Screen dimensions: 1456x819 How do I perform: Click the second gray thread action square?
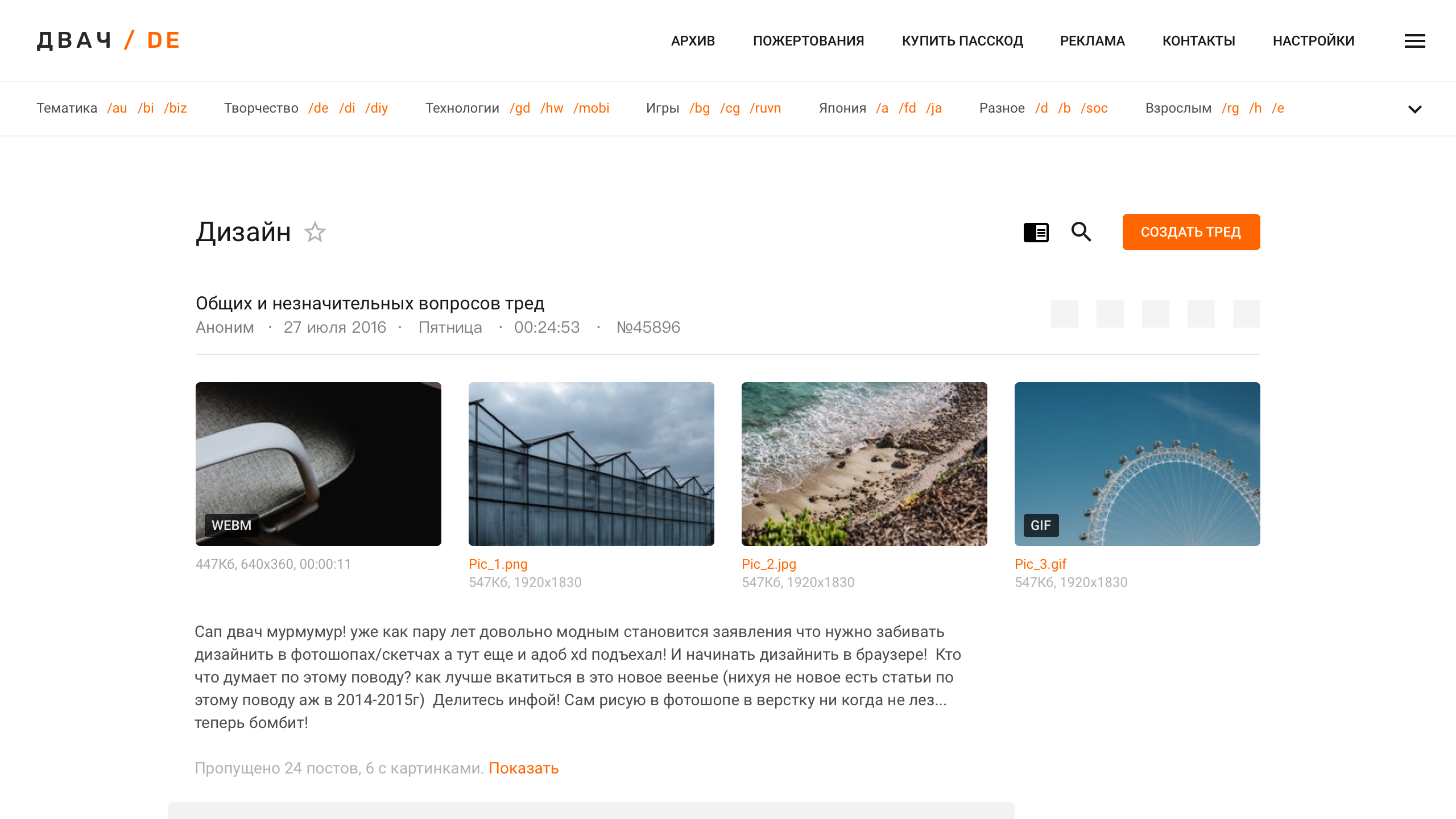pos(1110,314)
